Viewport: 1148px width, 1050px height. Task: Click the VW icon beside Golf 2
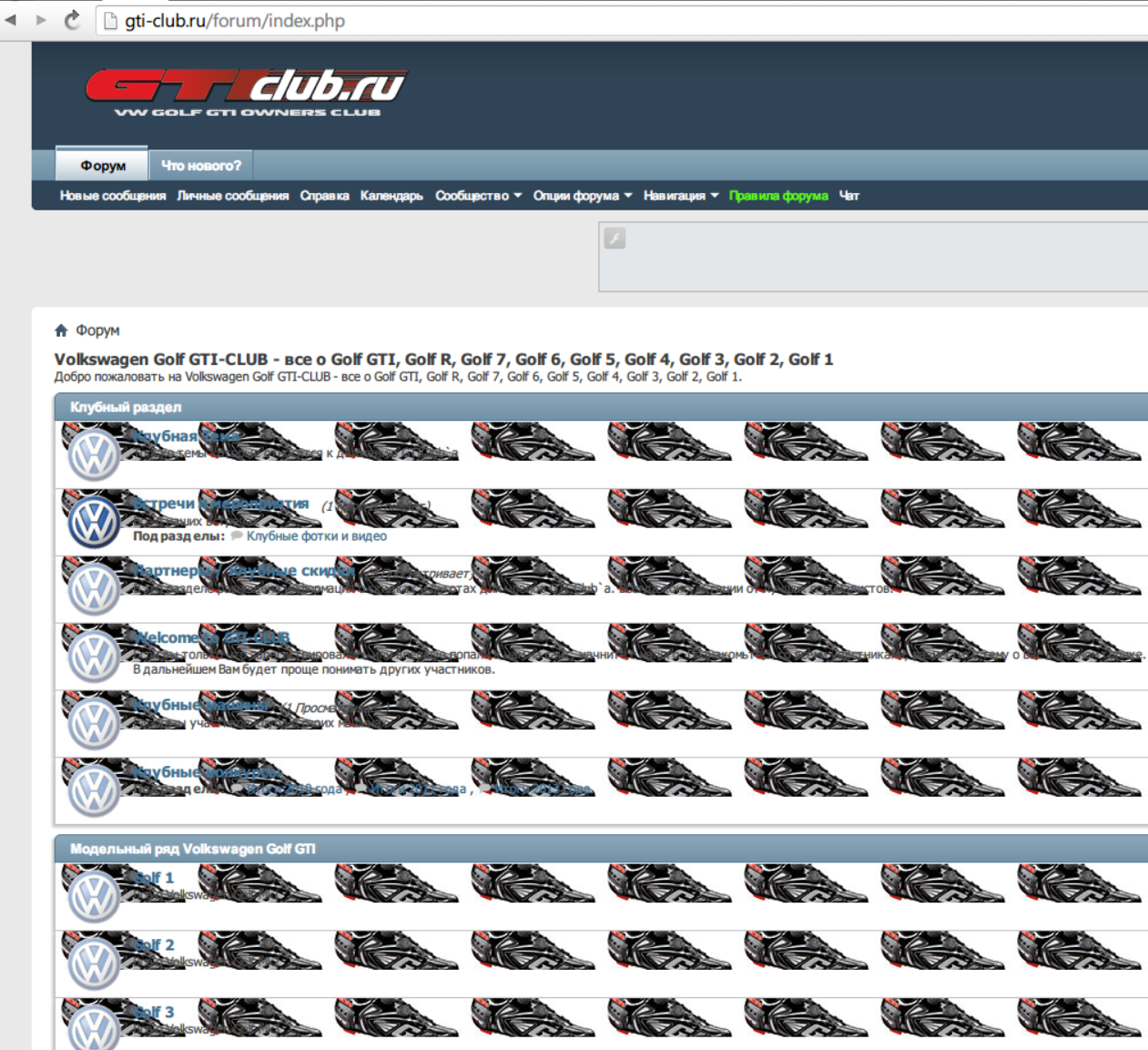click(94, 963)
